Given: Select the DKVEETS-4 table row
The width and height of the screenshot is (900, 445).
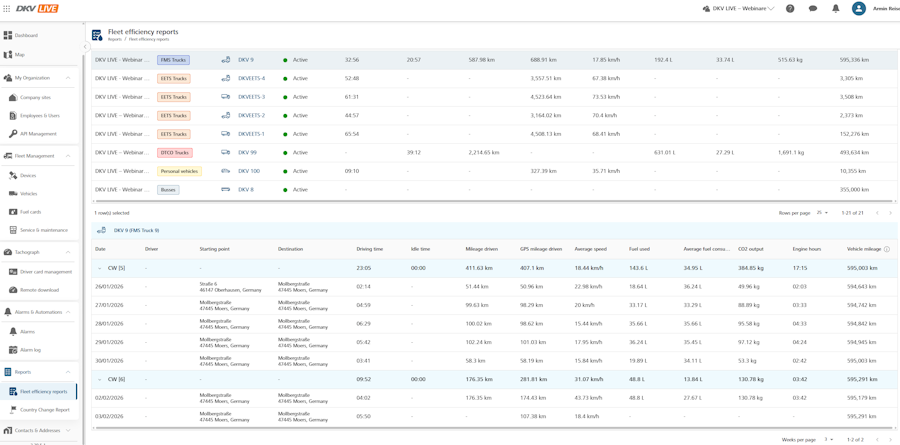Looking at the screenshot, I should pyautogui.click(x=494, y=79).
